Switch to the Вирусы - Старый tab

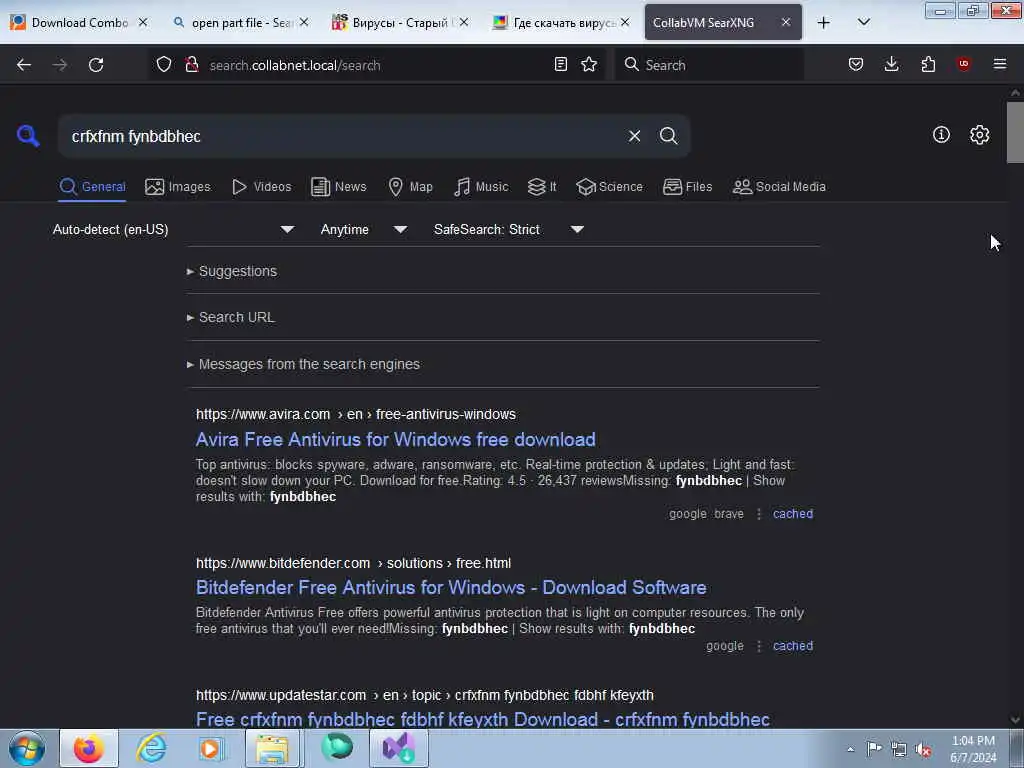[399, 23]
